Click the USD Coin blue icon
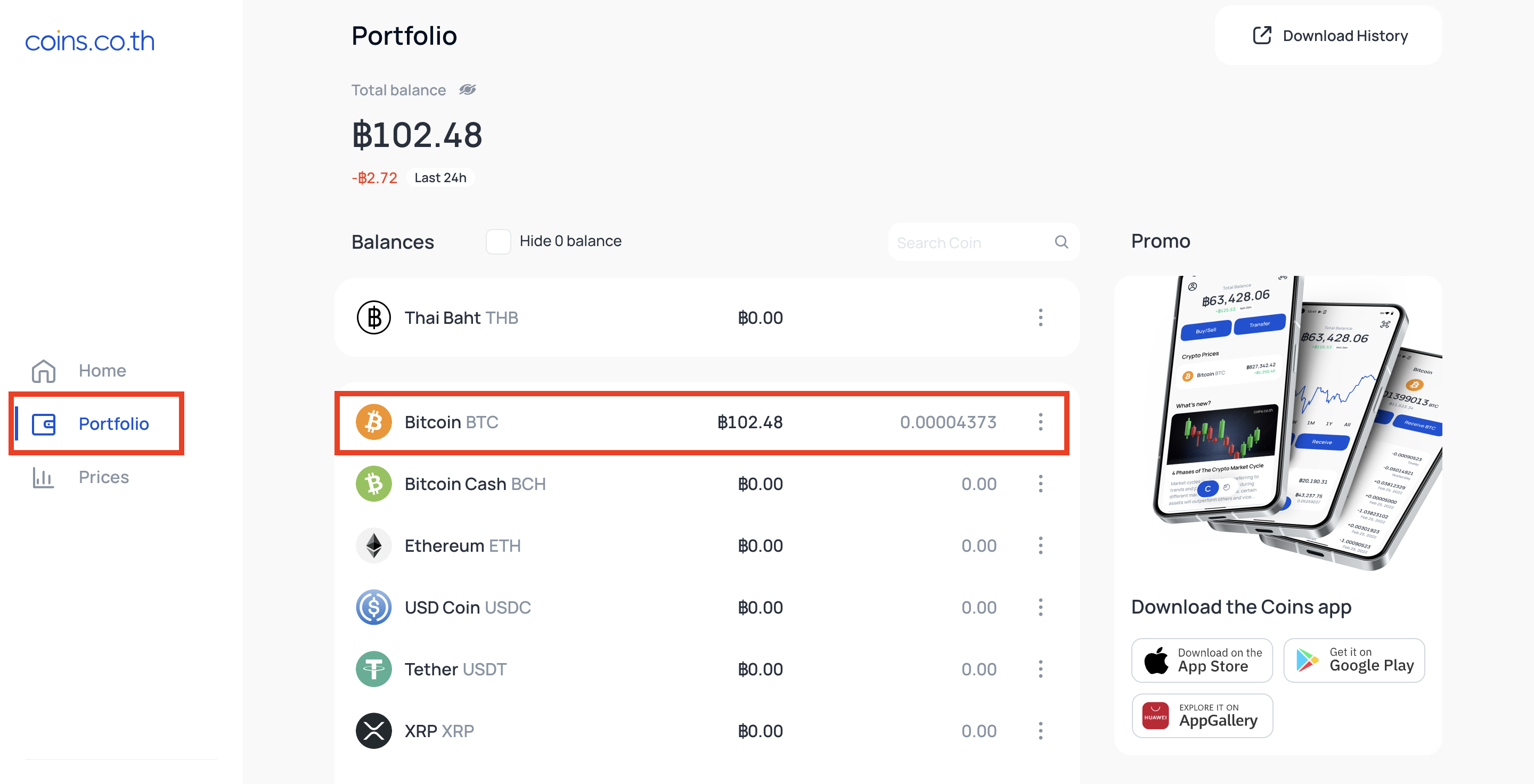Image resolution: width=1534 pixels, height=784 pixels. click(x=373, y=607)
